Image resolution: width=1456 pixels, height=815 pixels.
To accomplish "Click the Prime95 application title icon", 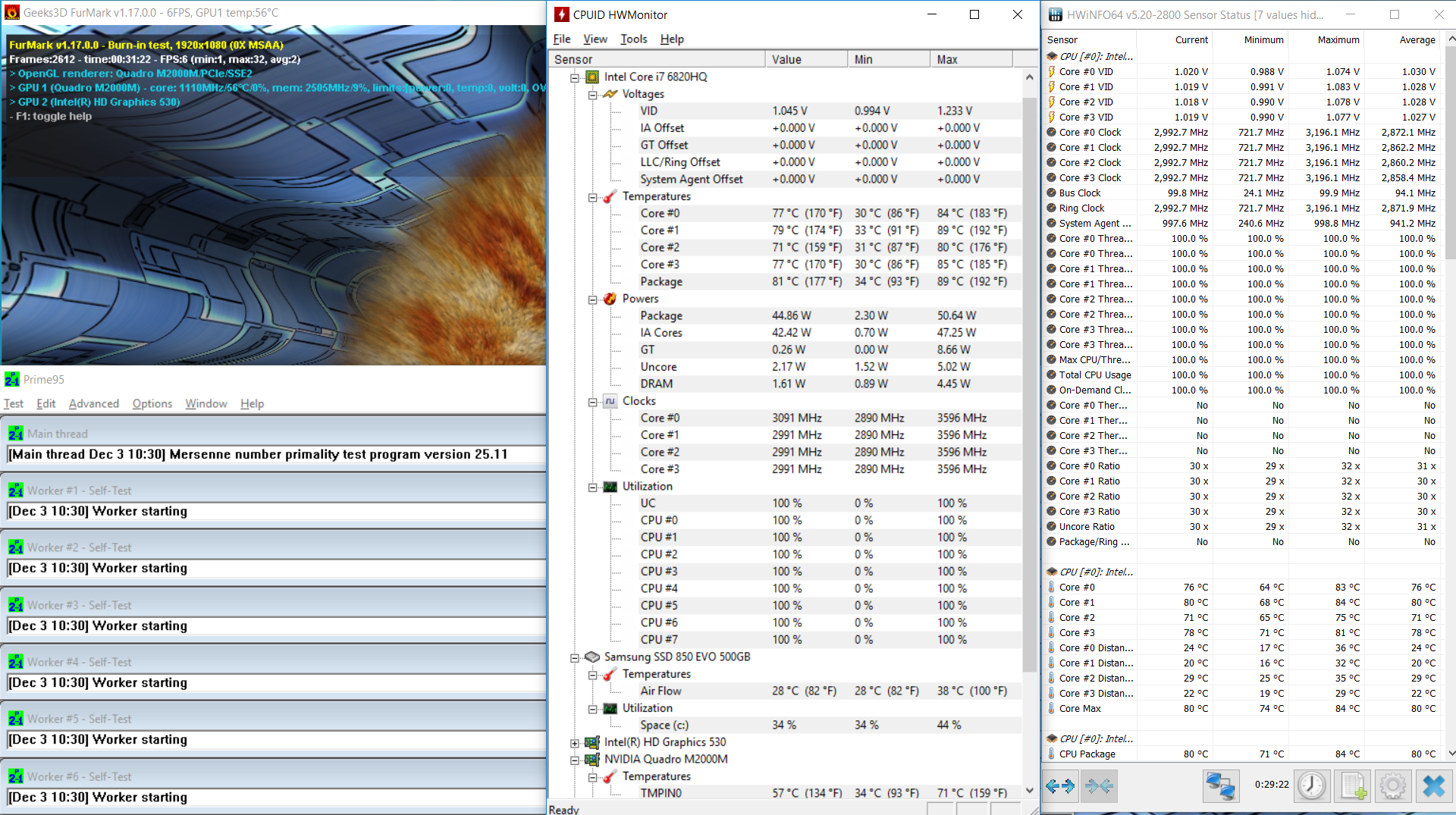I will 11,379.
